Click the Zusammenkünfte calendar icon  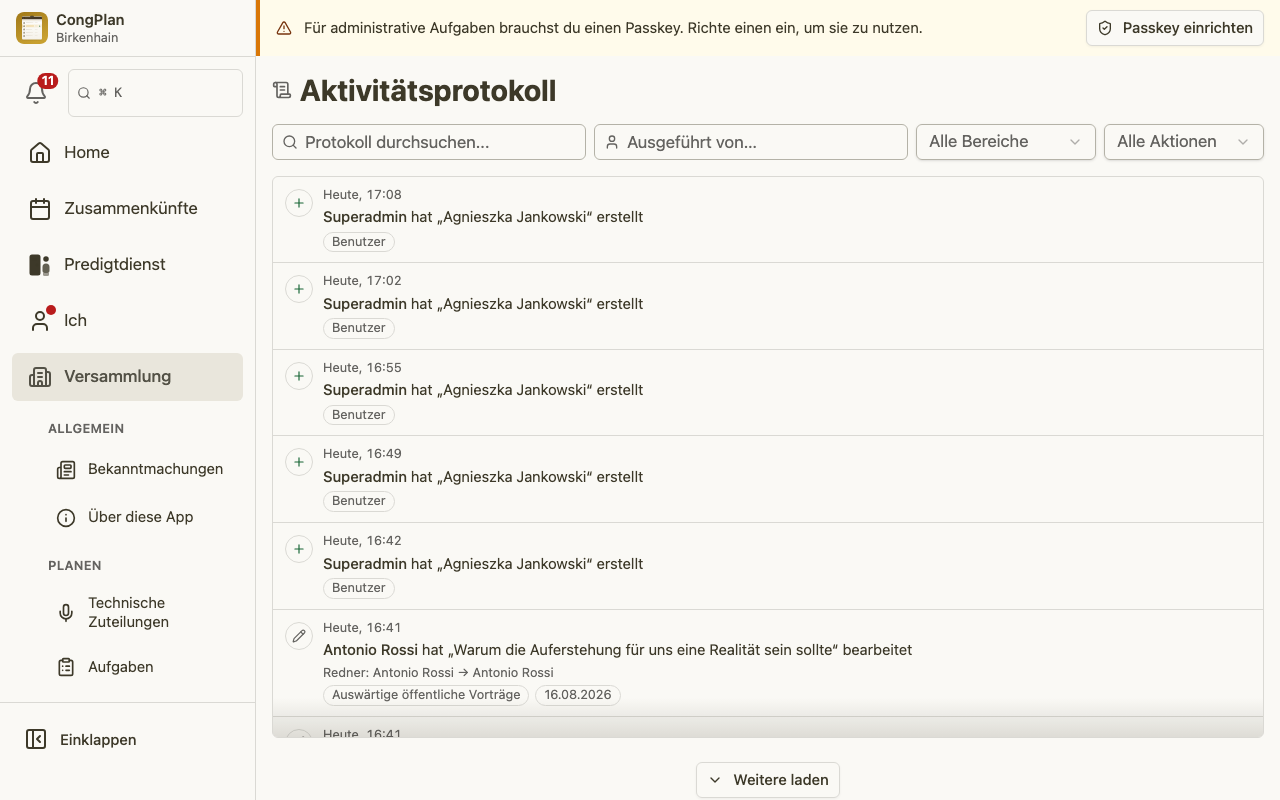40,208
